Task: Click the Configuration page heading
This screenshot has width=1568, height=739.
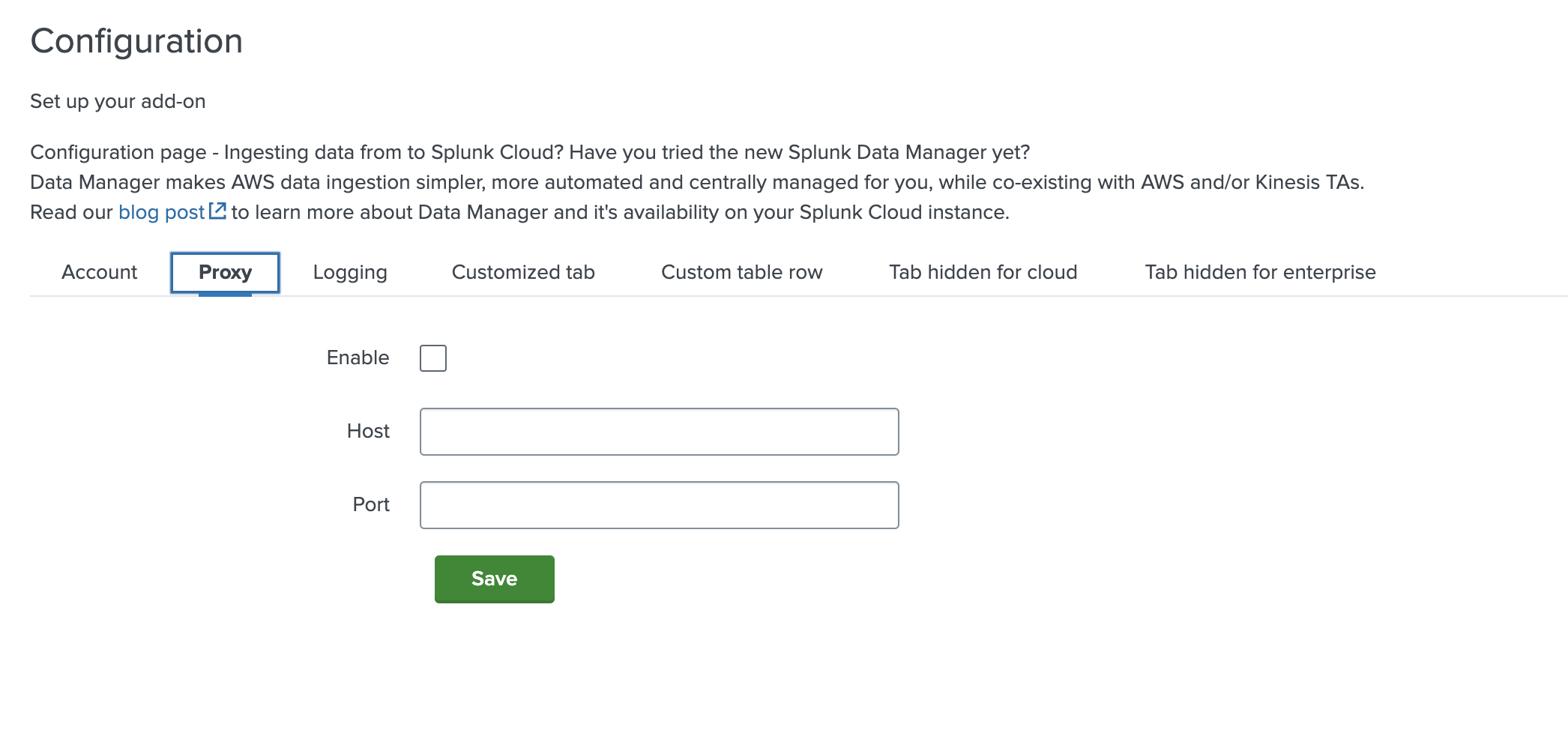Action: [x=136, y=41]
